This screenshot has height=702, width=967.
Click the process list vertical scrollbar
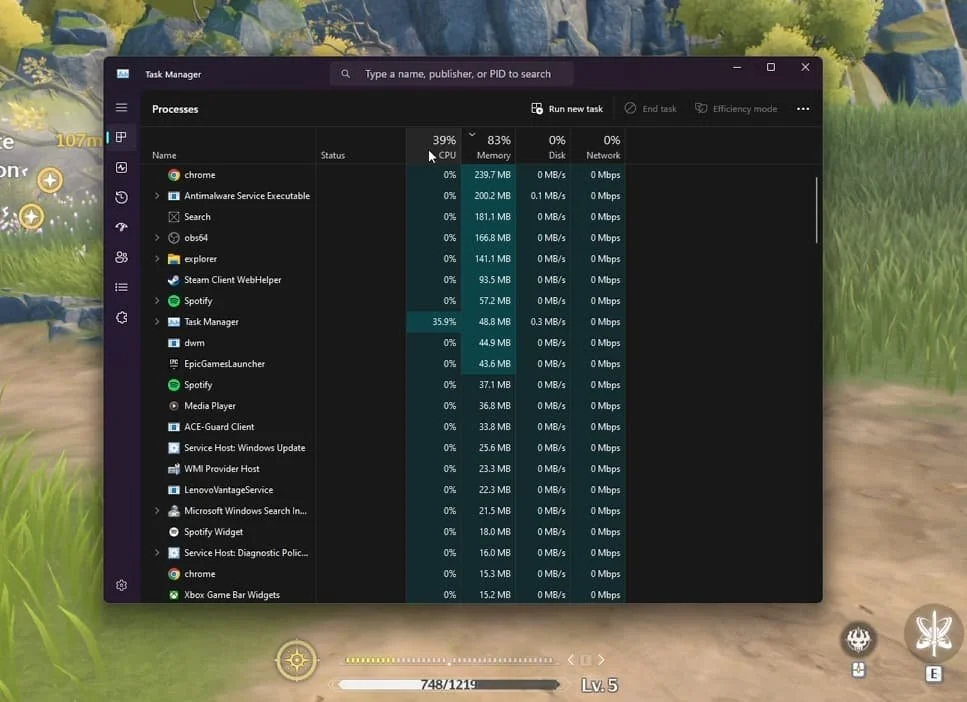click(x=817, y=210)
